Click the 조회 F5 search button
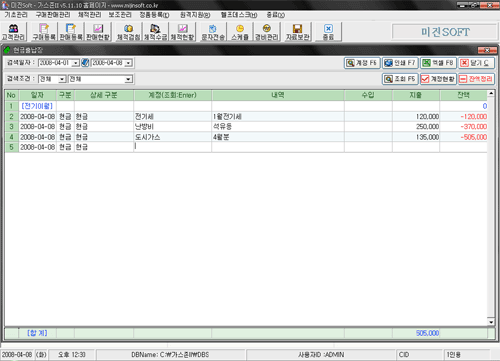Image resolution: width=500 pixels, height=361 pixels. (x=400, y=79)
